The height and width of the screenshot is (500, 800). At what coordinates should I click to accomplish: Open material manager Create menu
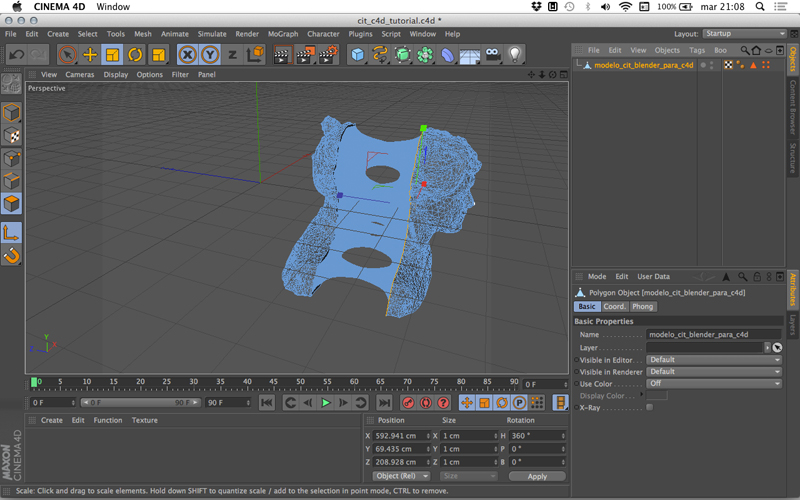pos(52,420)
